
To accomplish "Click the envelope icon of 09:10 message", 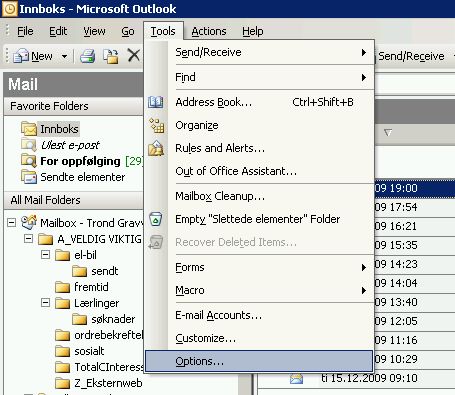I will (x=296, y=378).
